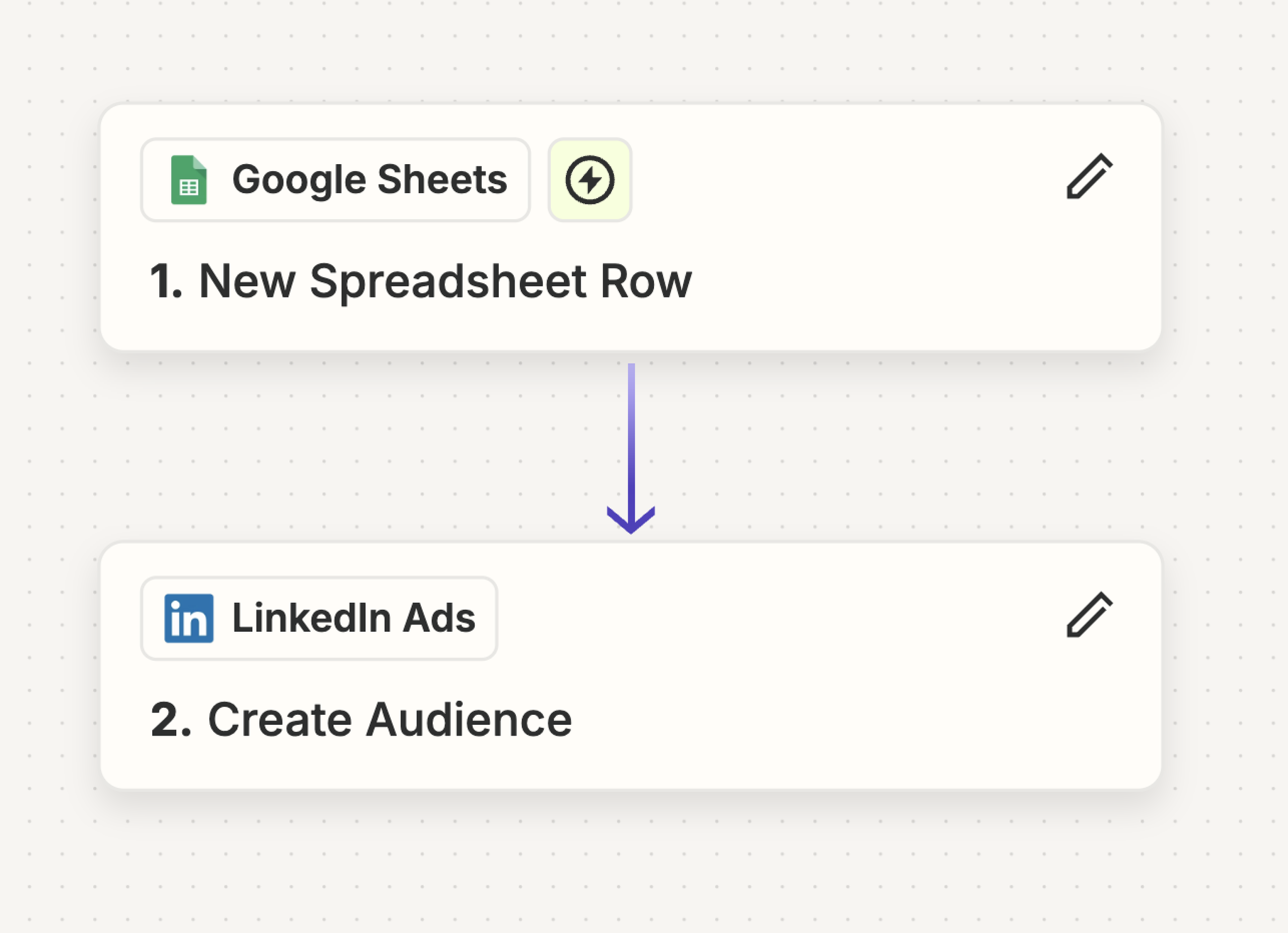
Task: Click the purple arrowhead above the LinkedIn step
Action: [631, 521]
